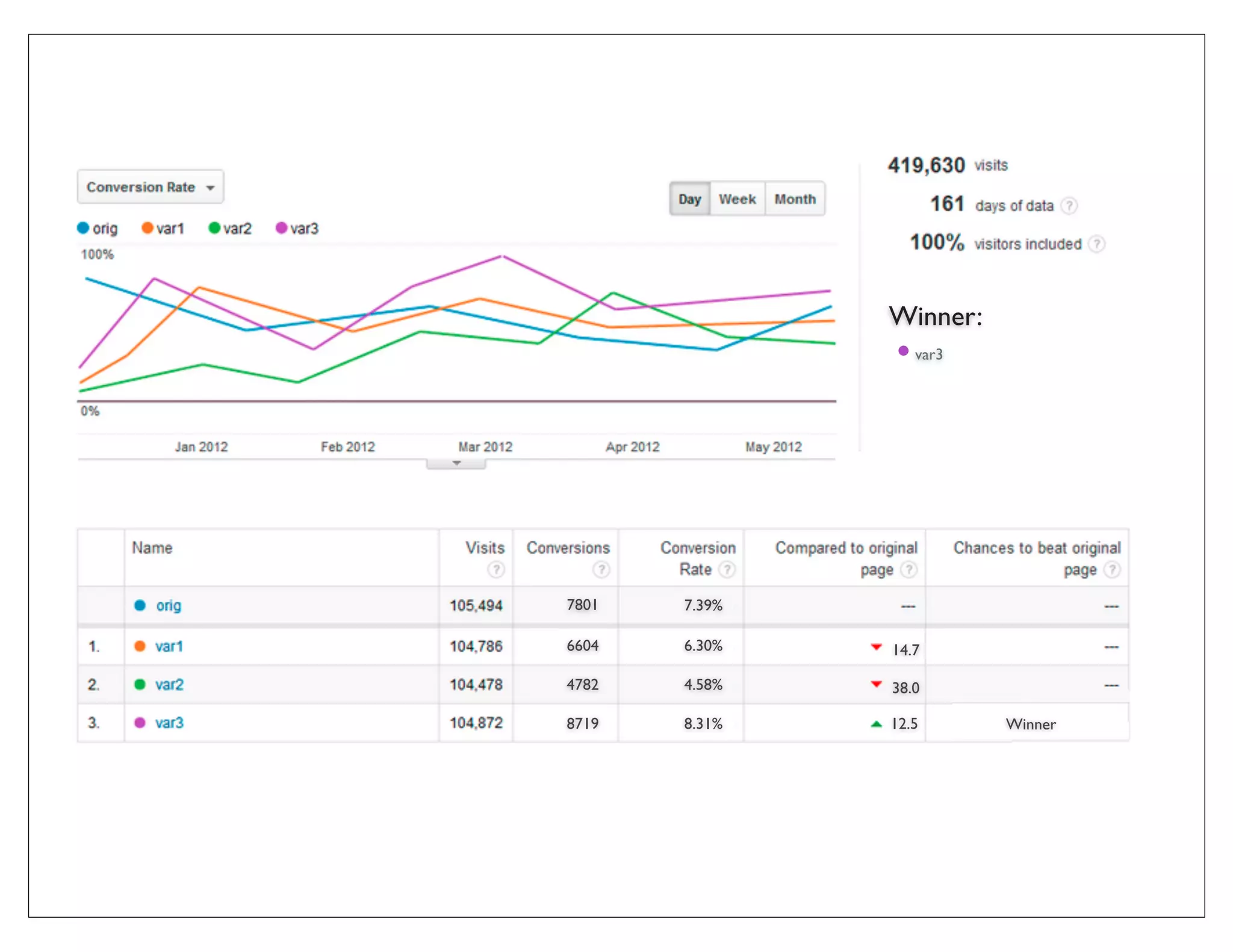Click help icon next to visitors included

click(1097, 244)
